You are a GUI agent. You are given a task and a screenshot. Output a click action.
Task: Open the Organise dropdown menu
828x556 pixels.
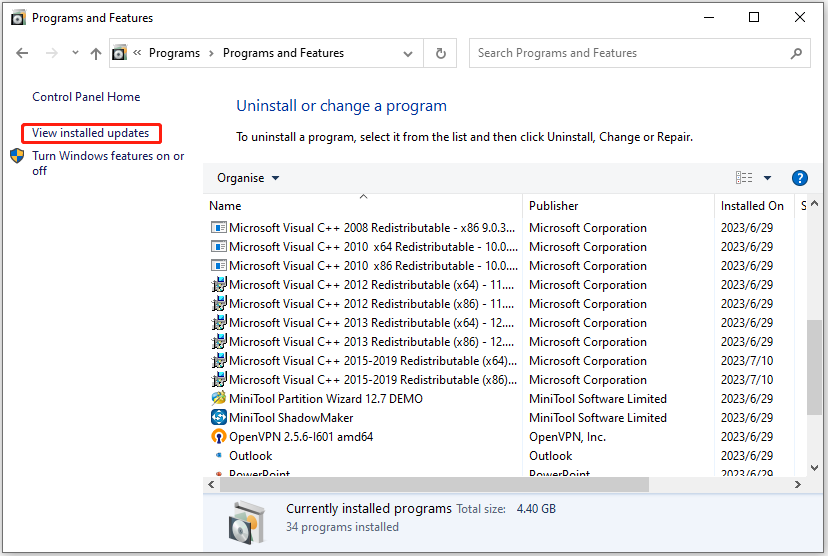(x=248, y=178)
